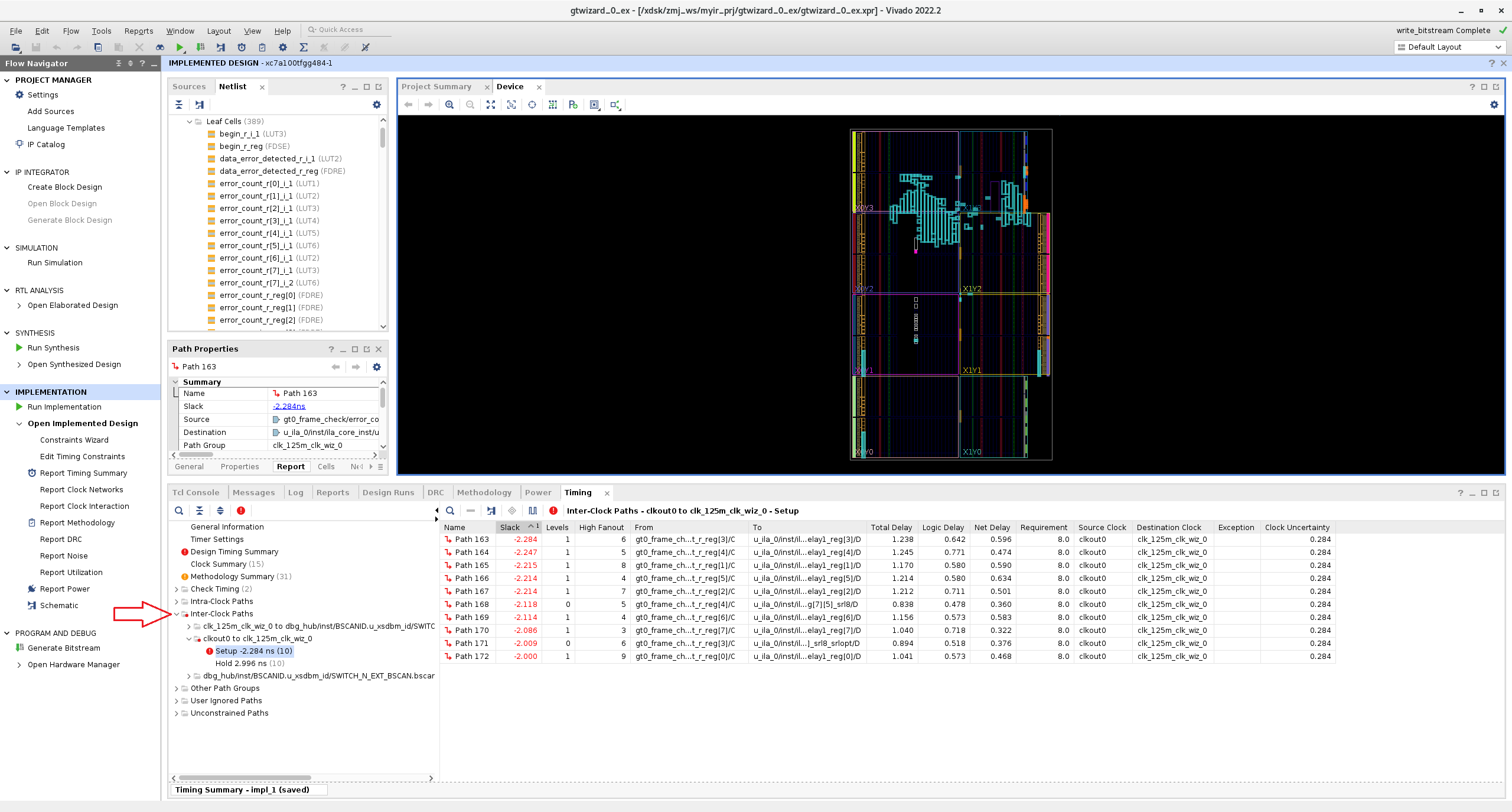Viewport: 1512px width, 812px height.
Task: Click Report Utilization in Flow Navigator
Action: pos(71,573)
